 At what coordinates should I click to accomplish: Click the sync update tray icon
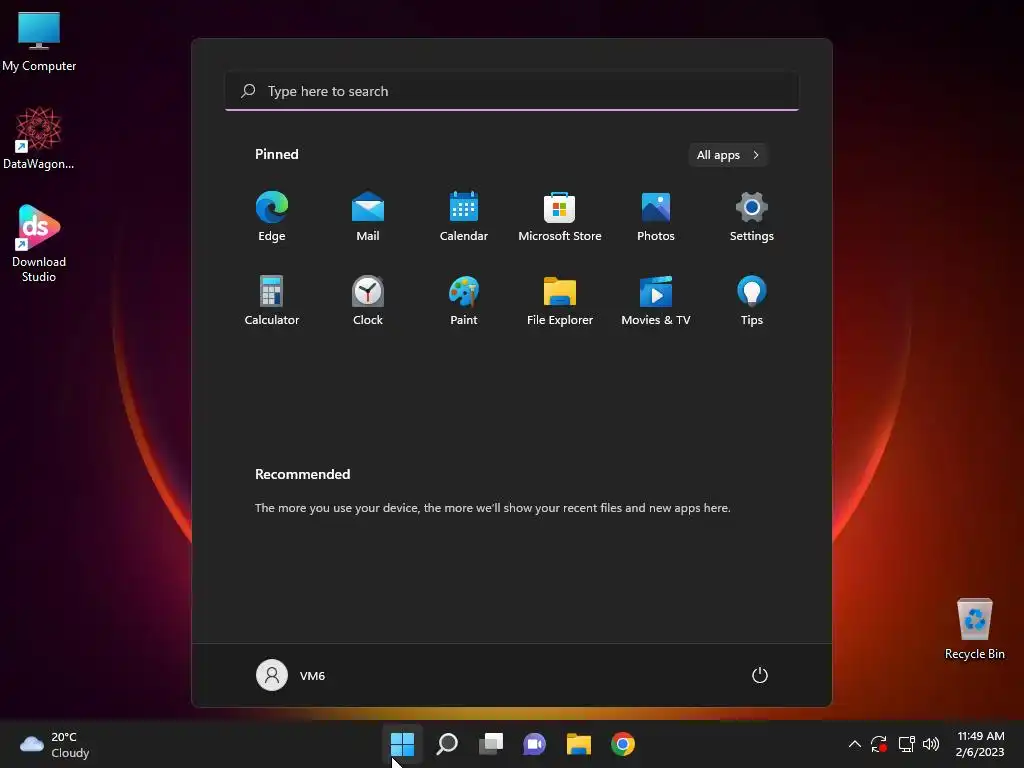pos(879,744)
